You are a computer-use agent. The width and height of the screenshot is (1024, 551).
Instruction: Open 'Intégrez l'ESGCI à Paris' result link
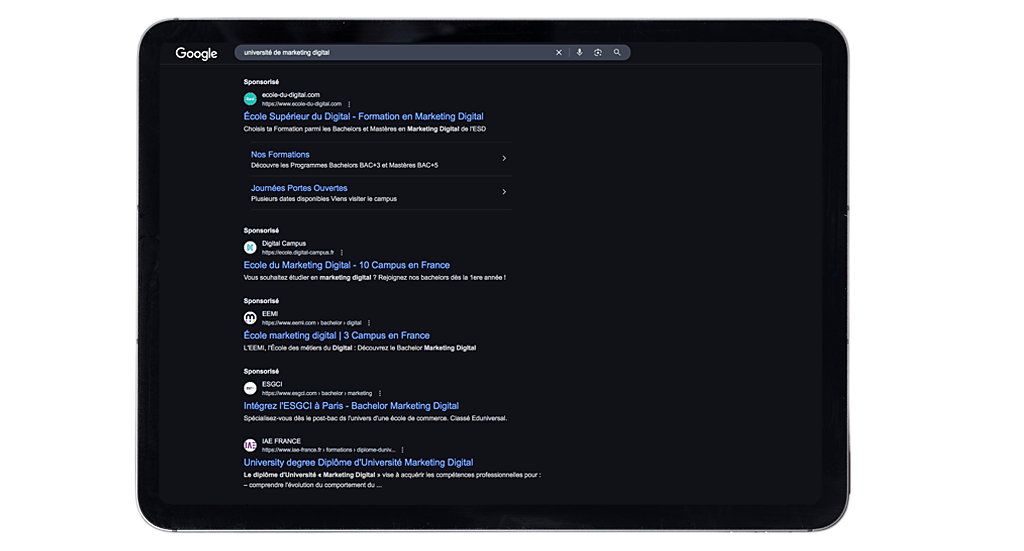351,406
